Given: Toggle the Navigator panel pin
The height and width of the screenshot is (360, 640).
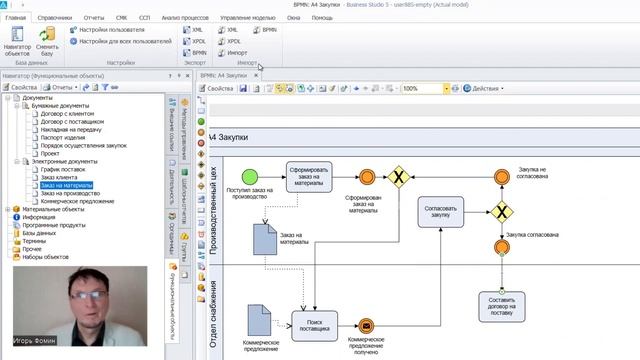Looking at the screenshot, I should tap(179, 76).
